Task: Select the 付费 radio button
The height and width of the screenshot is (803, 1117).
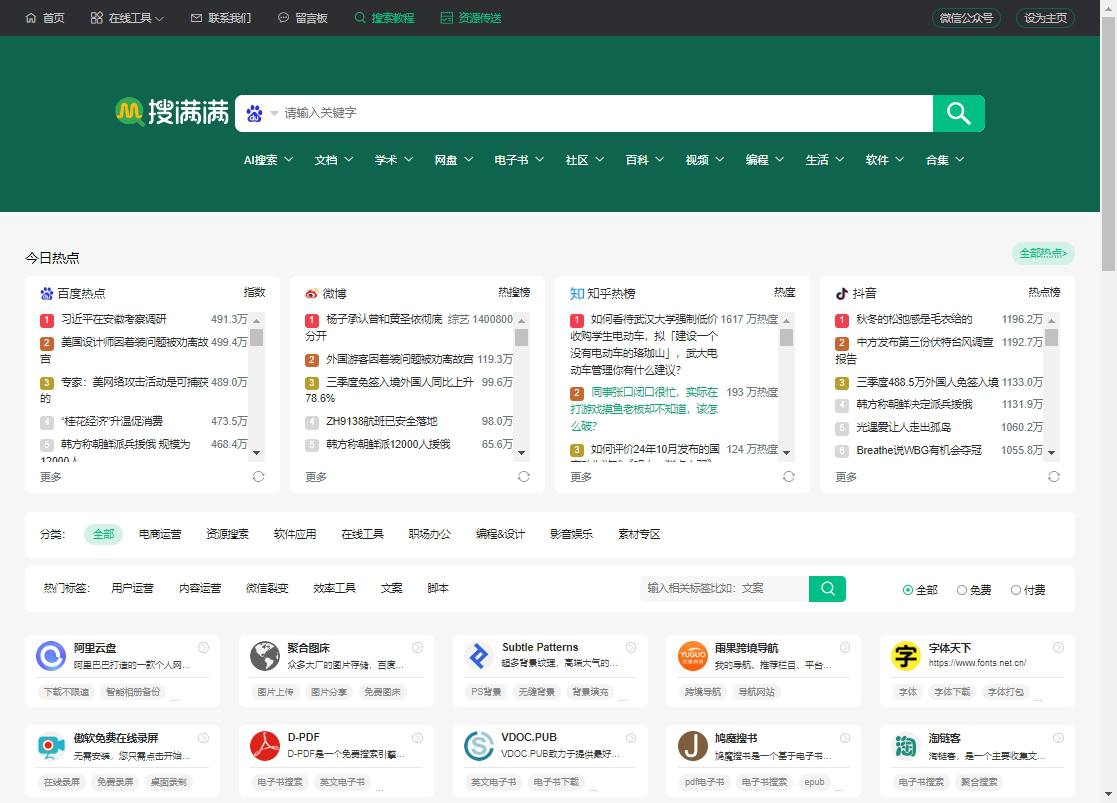Action: tap(1016, 590)
